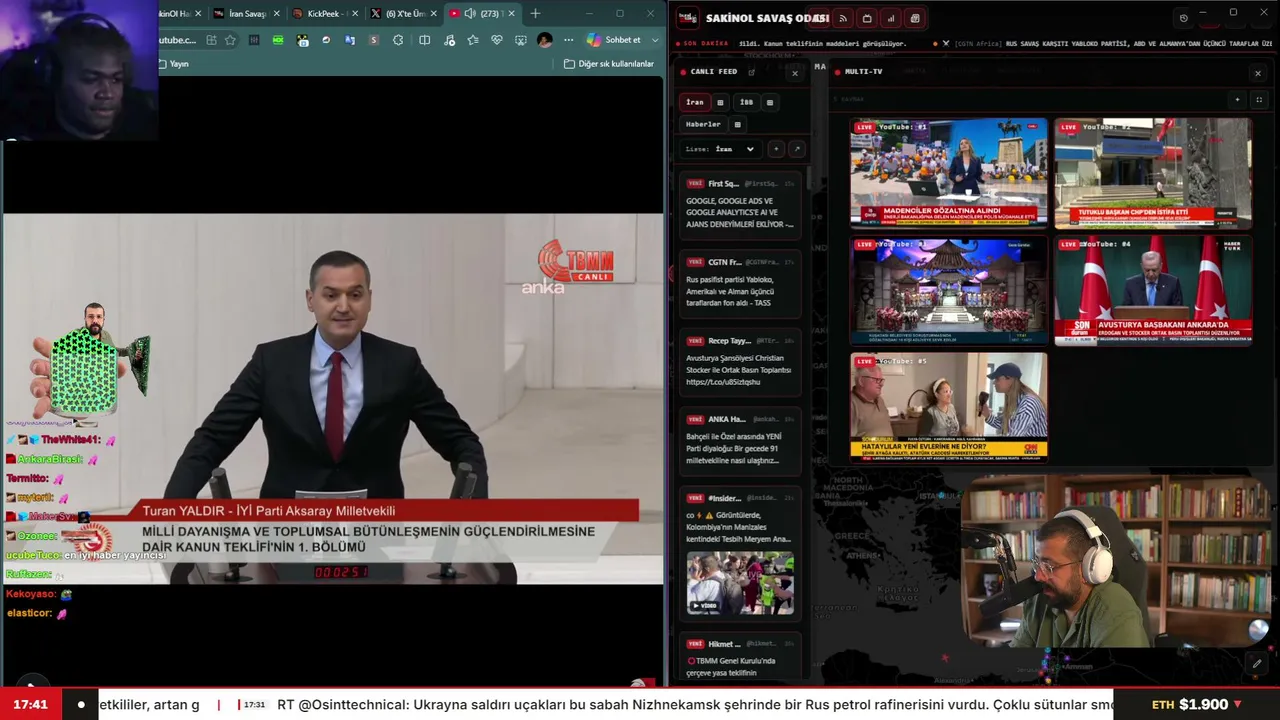The image size is (1280, 720).
Task: Open browser favorites list icon
Action: coord(473,40)
